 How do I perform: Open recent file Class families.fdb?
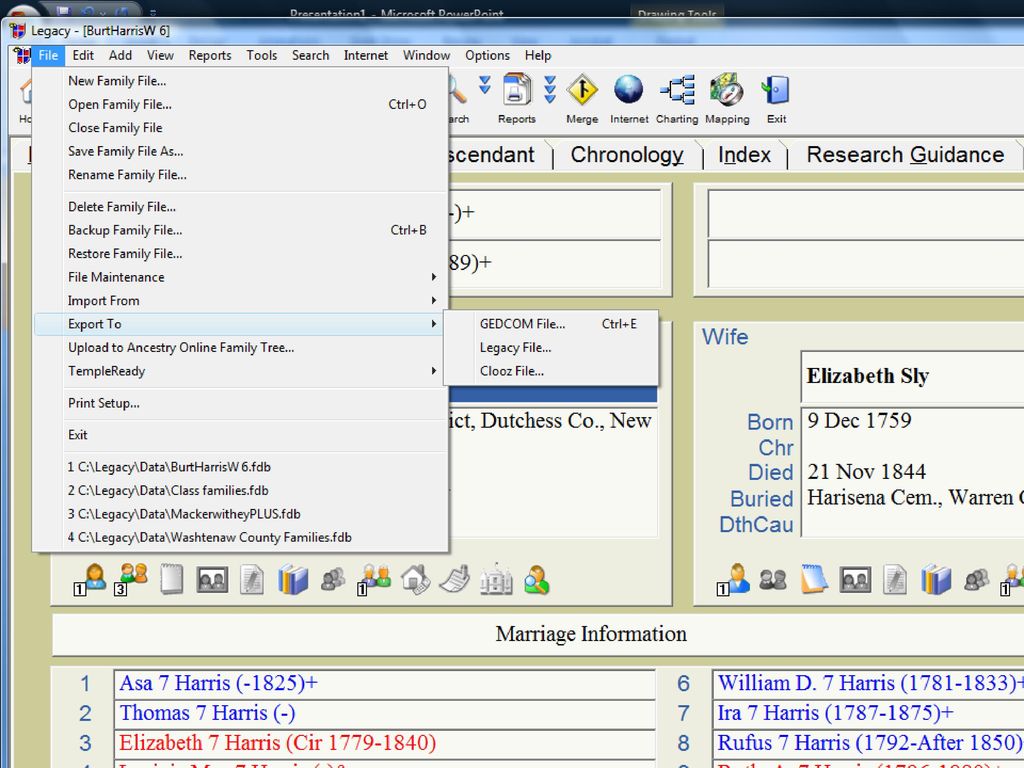tap(240, 490)
